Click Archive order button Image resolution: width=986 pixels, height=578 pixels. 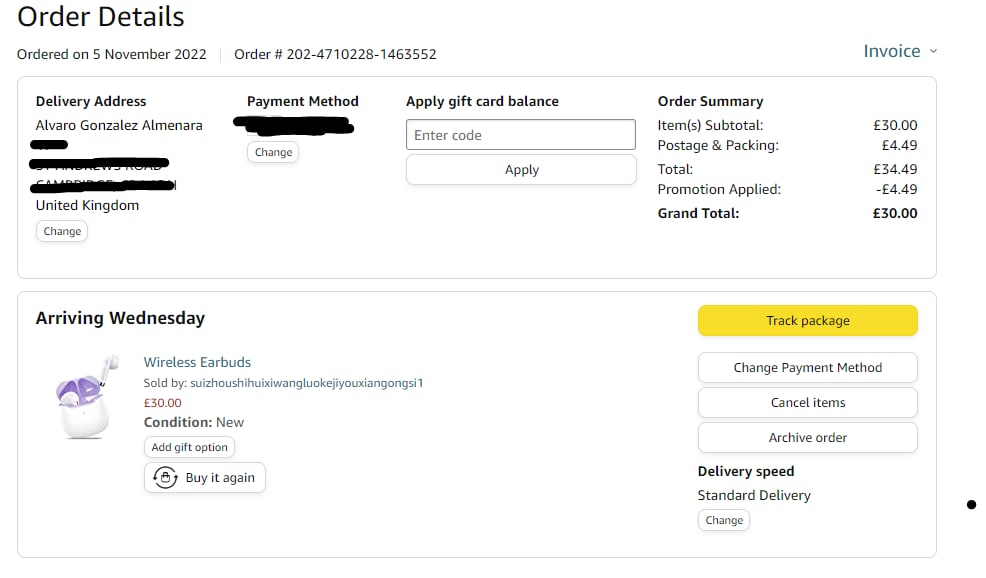807,437
